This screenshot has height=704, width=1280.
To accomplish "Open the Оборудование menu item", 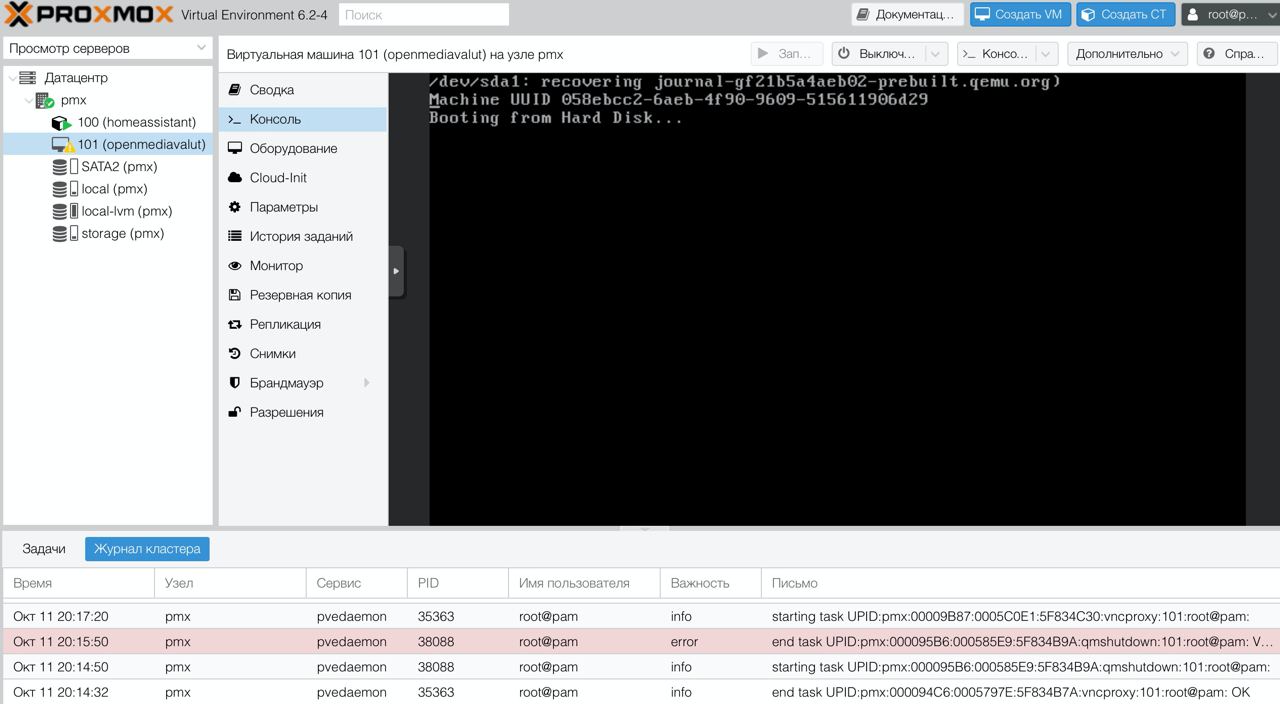I will tap(303, 148).
